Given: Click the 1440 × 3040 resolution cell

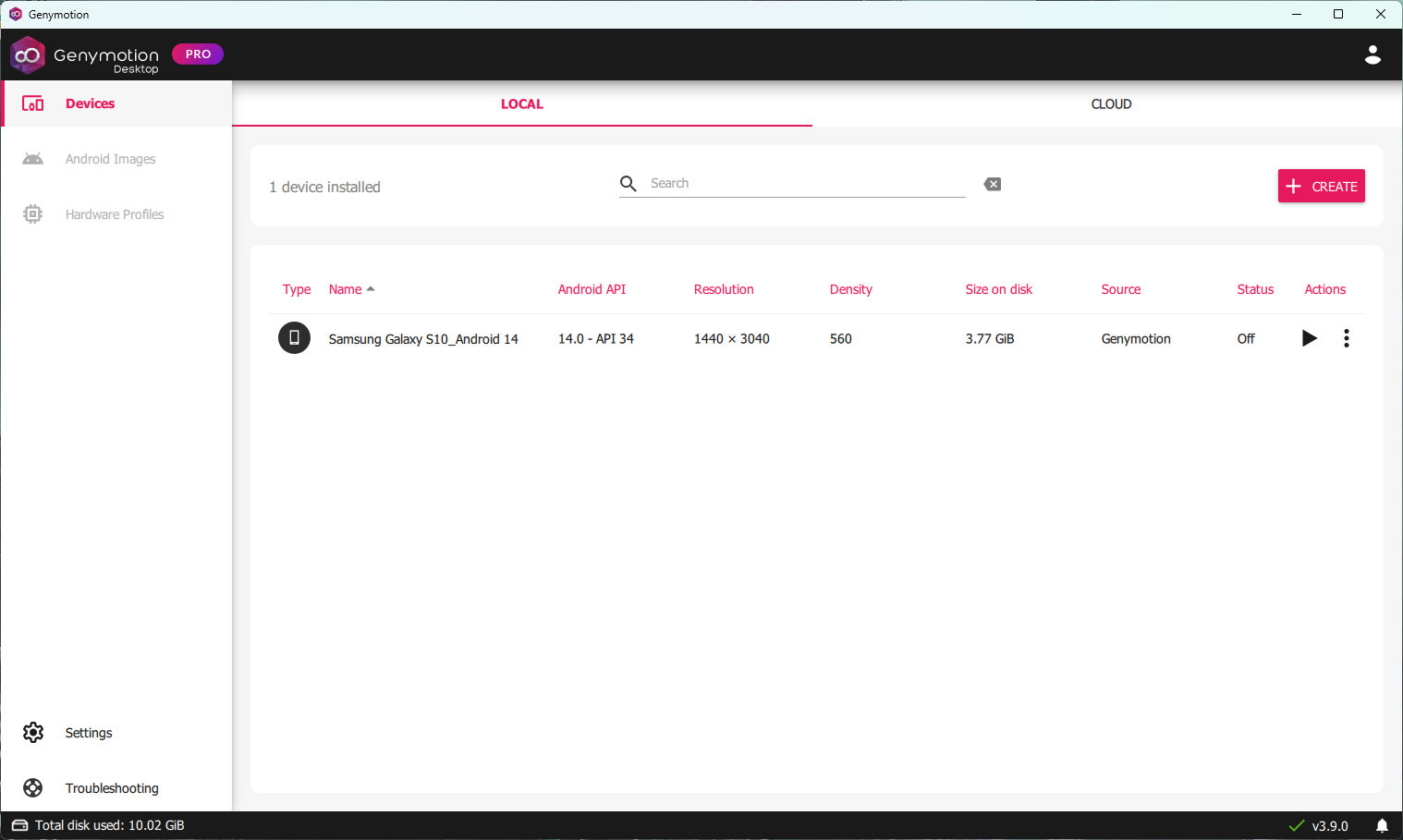Looking at the screenshot, I should point(732,339).
